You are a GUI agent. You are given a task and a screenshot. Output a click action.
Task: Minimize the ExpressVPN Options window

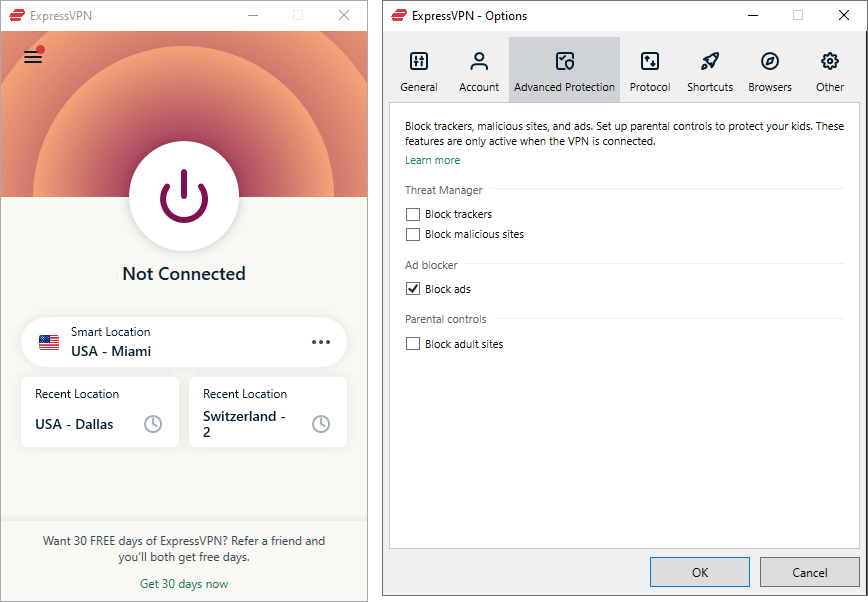752,16
